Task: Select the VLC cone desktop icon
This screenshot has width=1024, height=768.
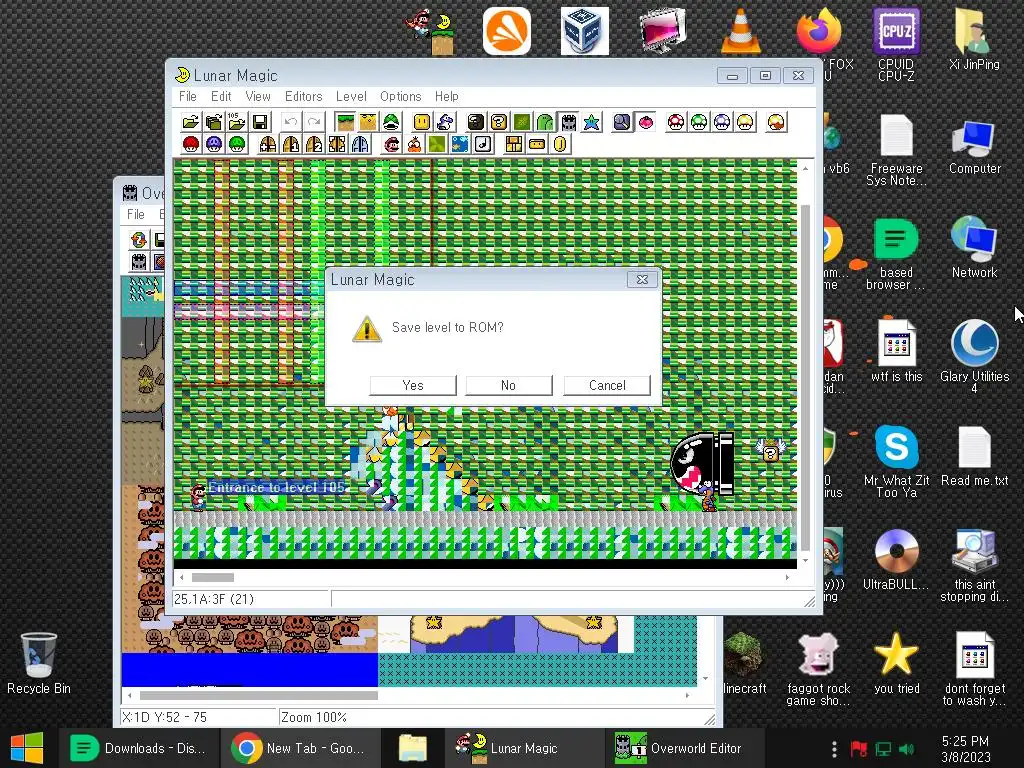Action: [741, 31]
